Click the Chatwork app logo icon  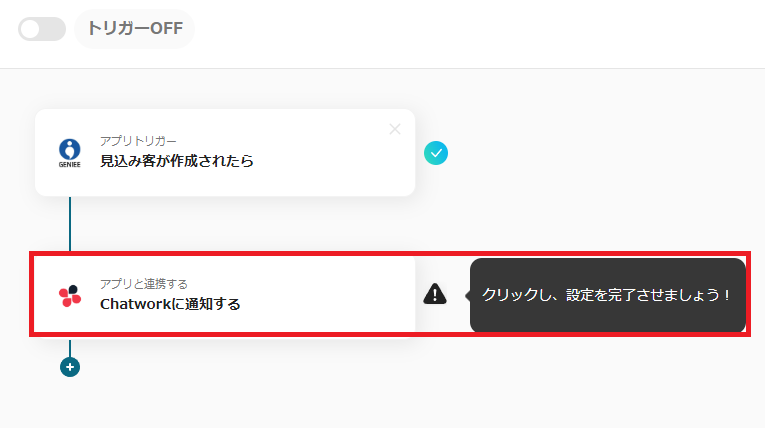(69, 295)
